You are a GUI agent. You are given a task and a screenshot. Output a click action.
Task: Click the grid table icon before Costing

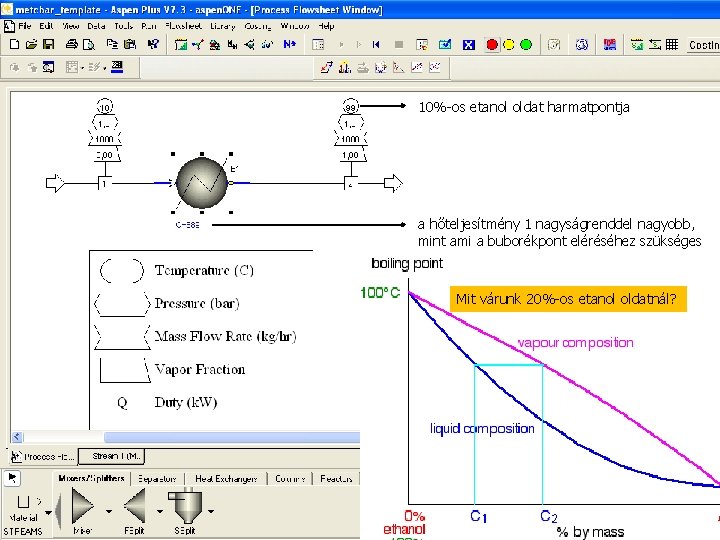[672, 45]
